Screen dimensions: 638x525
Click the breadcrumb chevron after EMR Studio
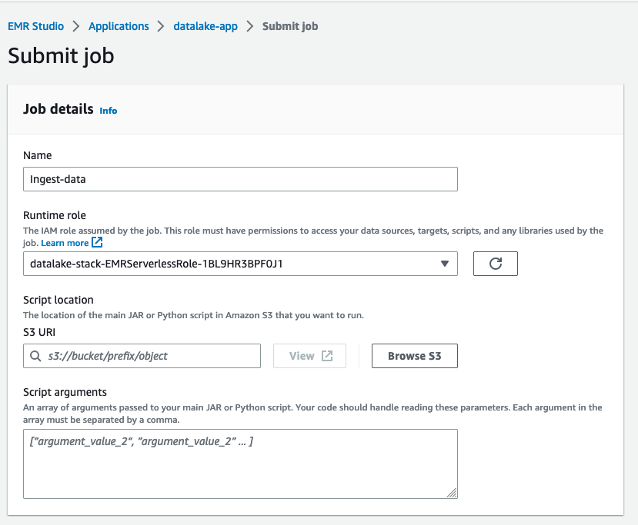click(x=74, y=26)
